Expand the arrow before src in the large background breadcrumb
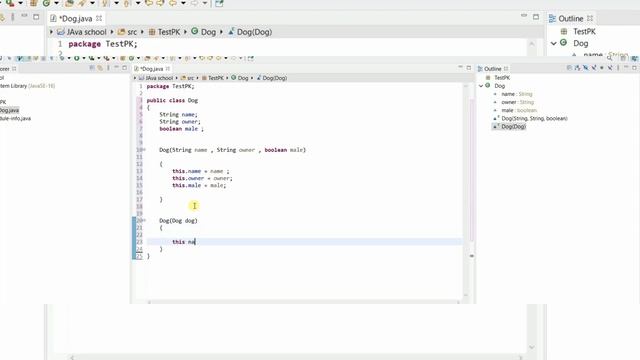Screen dimensions: 640x360 [x=112, y=31]
